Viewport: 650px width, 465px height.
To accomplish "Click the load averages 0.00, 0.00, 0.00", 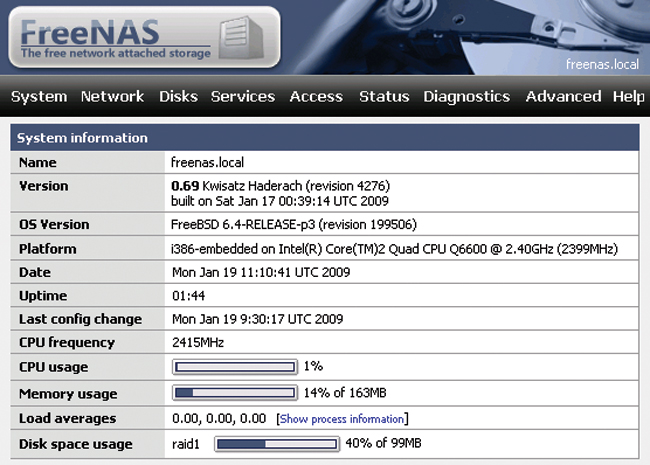I will (x=219, y=419).
